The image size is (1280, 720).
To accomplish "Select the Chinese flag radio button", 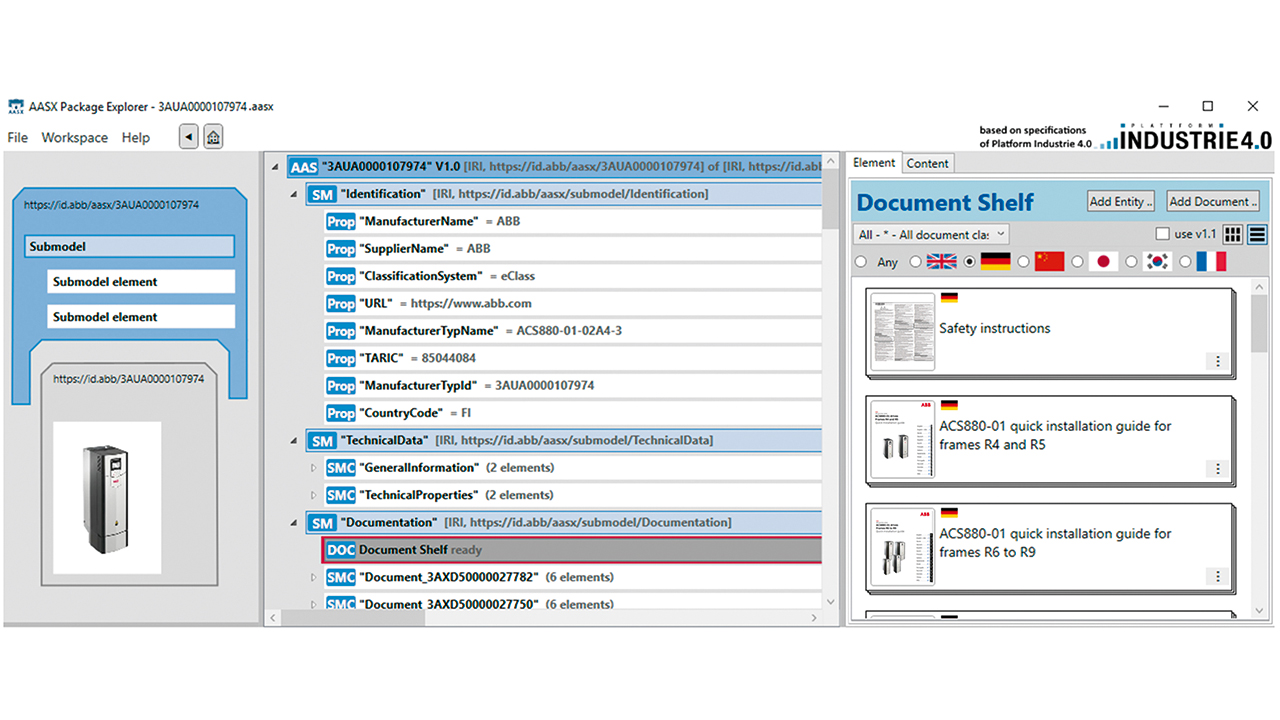I will pos(1023,262).
